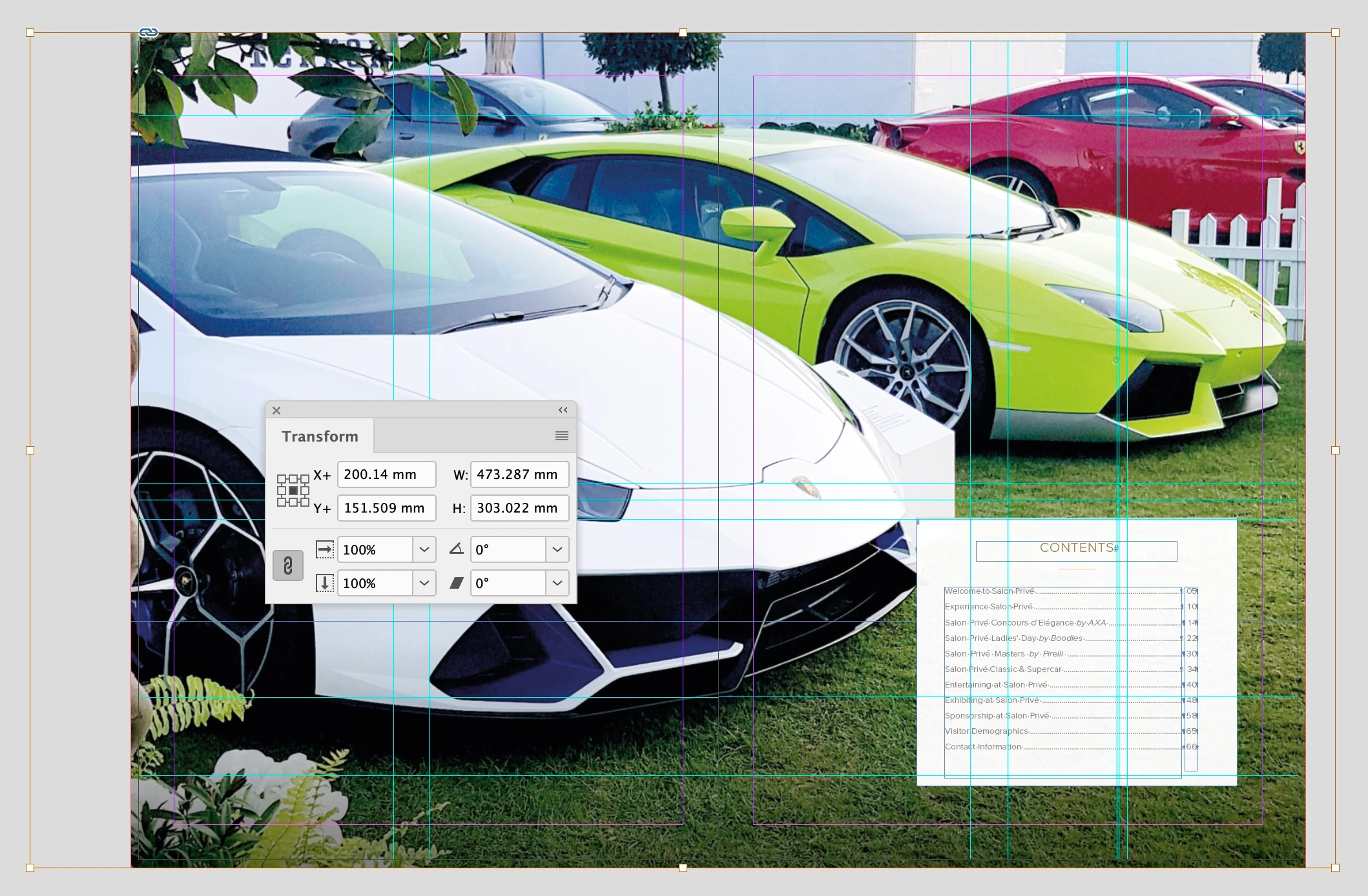Click the Scale Y percentage icon
The image size is (1368, 896).
click(x=325, y=583)
